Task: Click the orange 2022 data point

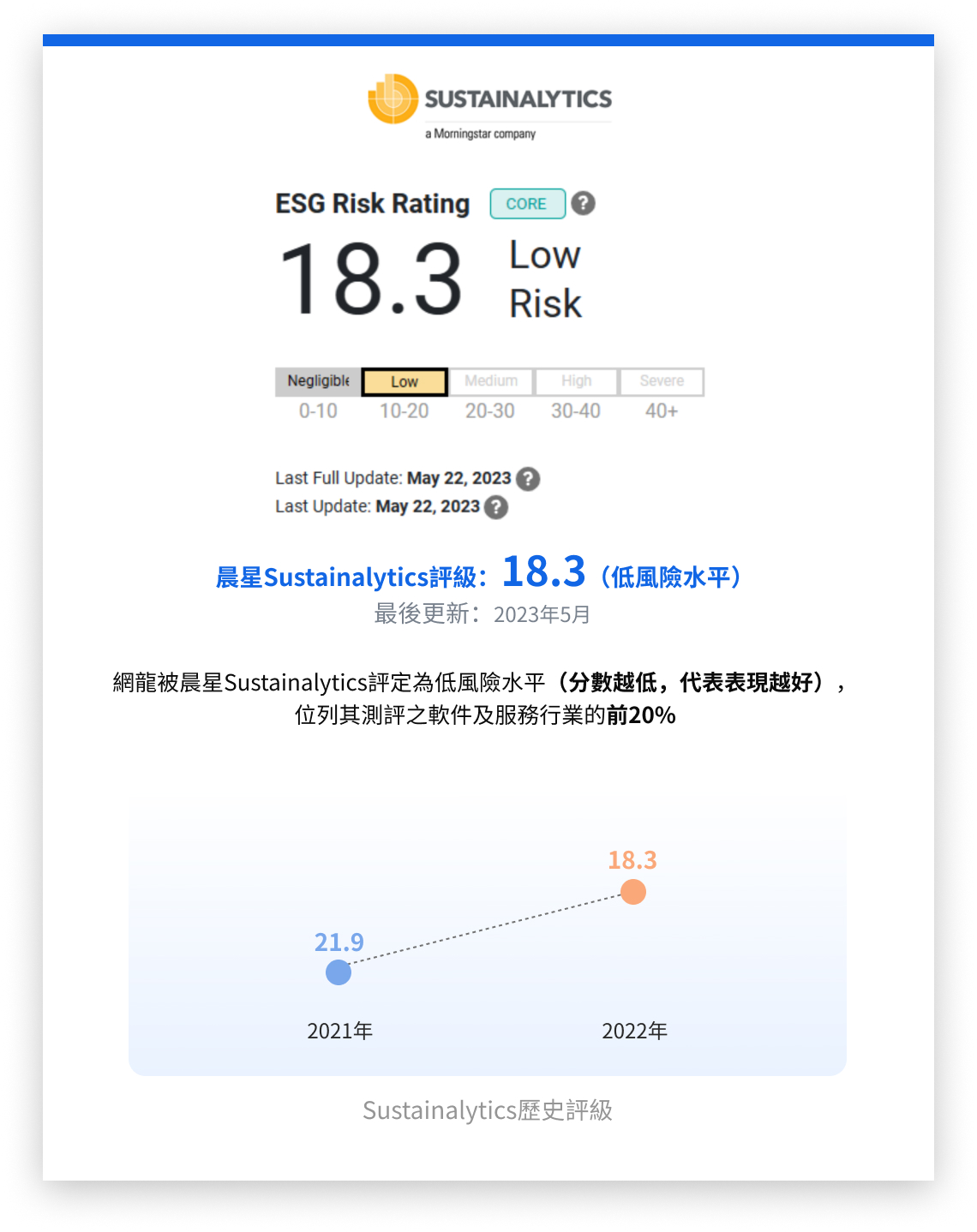Action: [633, 892]
